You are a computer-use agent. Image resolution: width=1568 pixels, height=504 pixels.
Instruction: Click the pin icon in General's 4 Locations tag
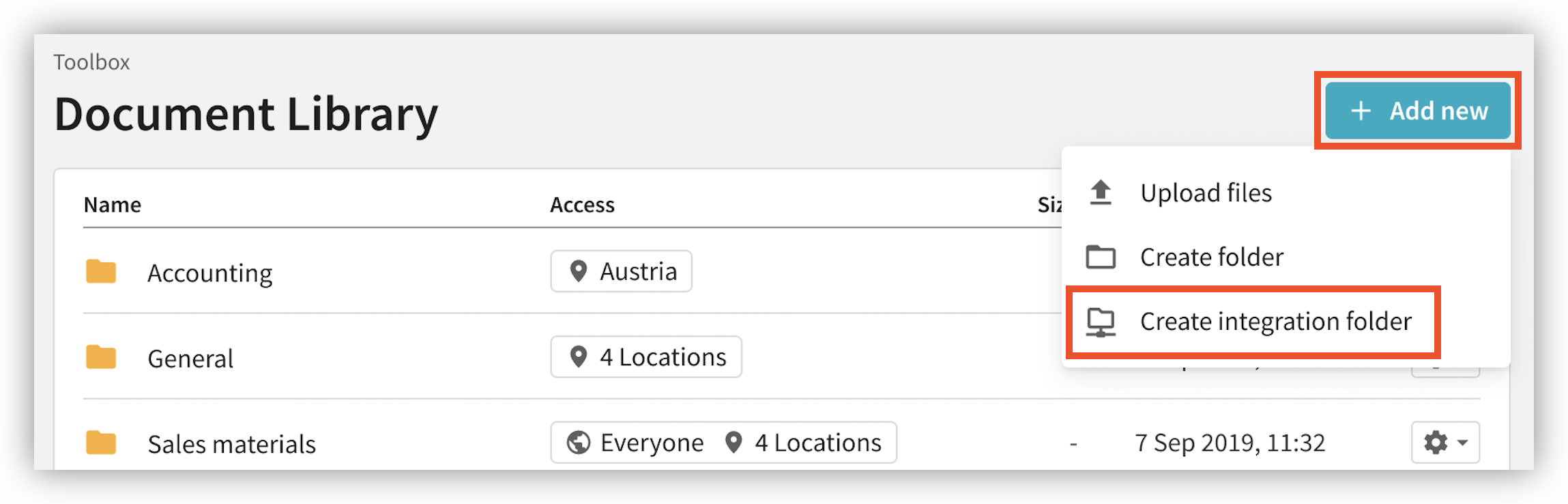tap(579, 356)
